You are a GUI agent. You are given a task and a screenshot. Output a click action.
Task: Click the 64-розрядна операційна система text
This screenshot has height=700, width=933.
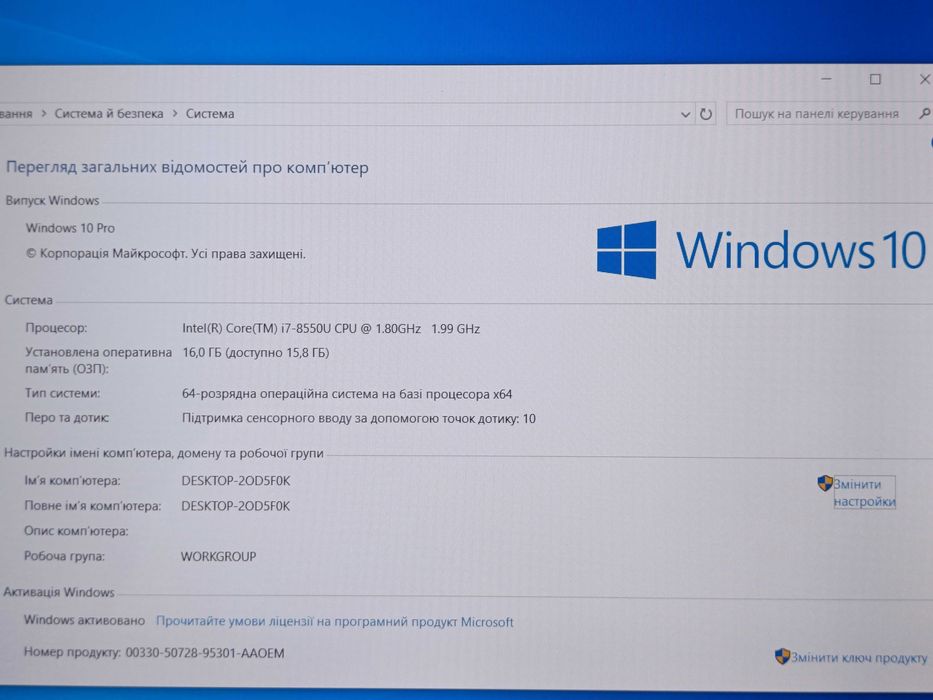coord(347,394)
